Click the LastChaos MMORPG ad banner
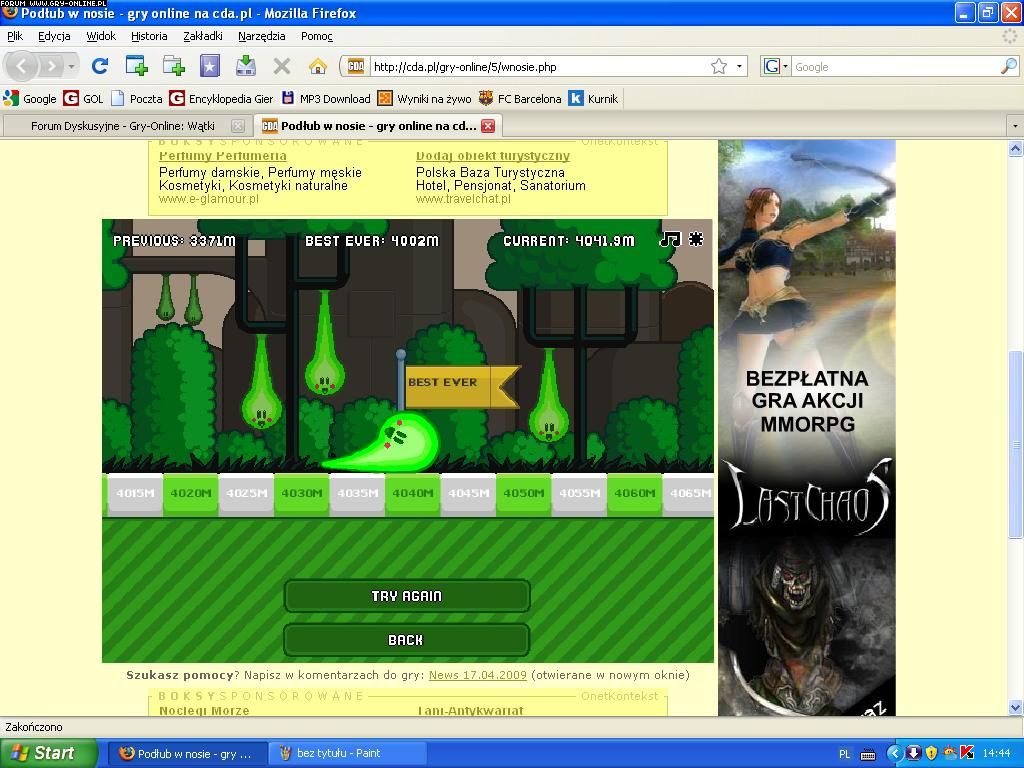Screen dimensions: 1024x768 click(807, 428)
